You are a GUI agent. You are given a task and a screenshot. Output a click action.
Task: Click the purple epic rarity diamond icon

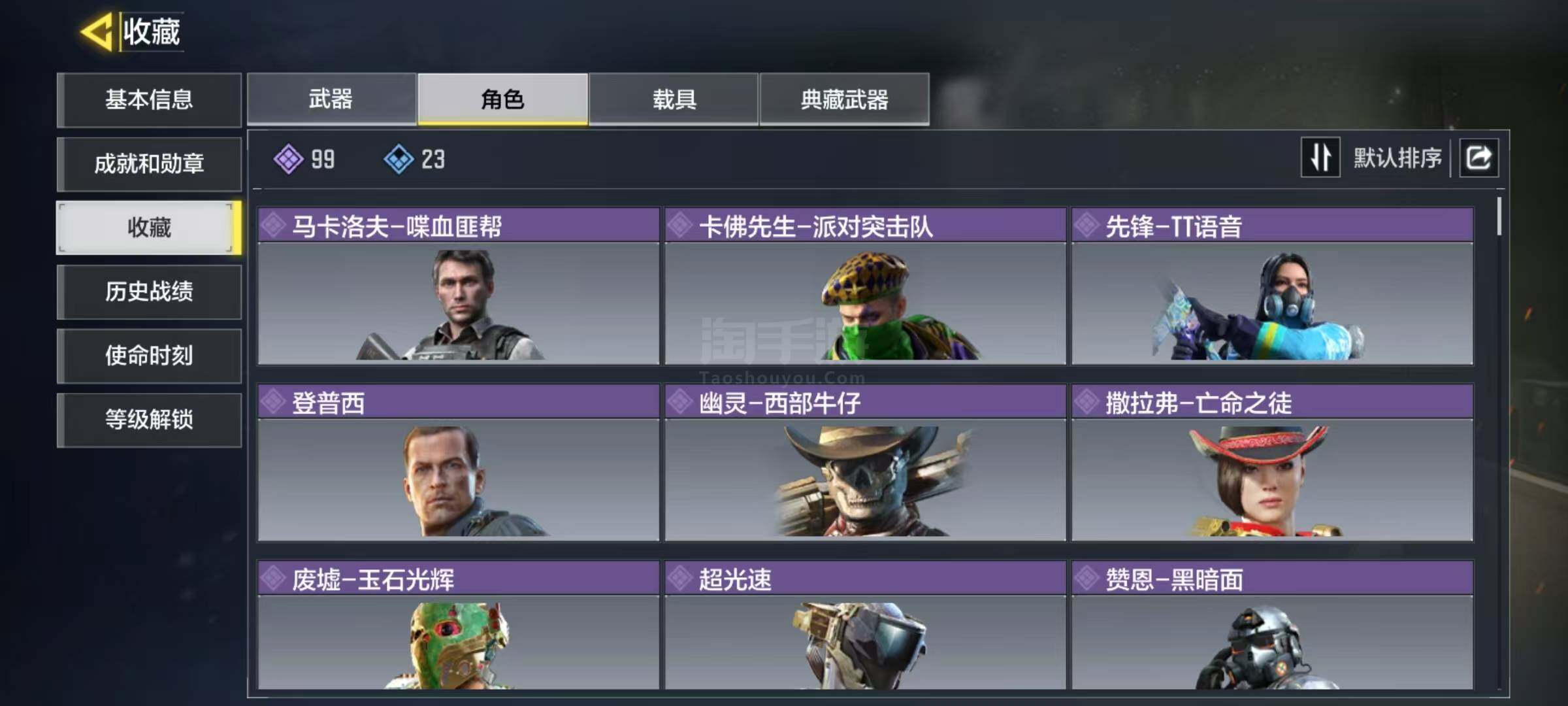pos(288,159)
